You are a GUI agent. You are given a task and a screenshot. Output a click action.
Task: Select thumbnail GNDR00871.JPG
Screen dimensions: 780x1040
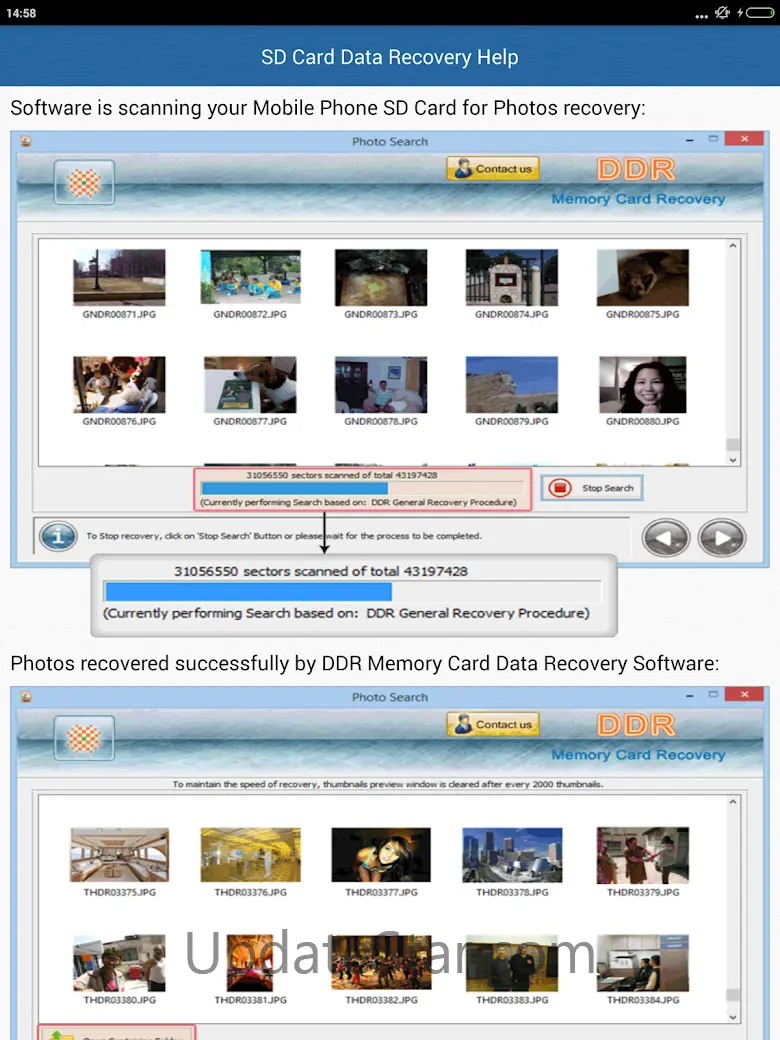[119, 277]
